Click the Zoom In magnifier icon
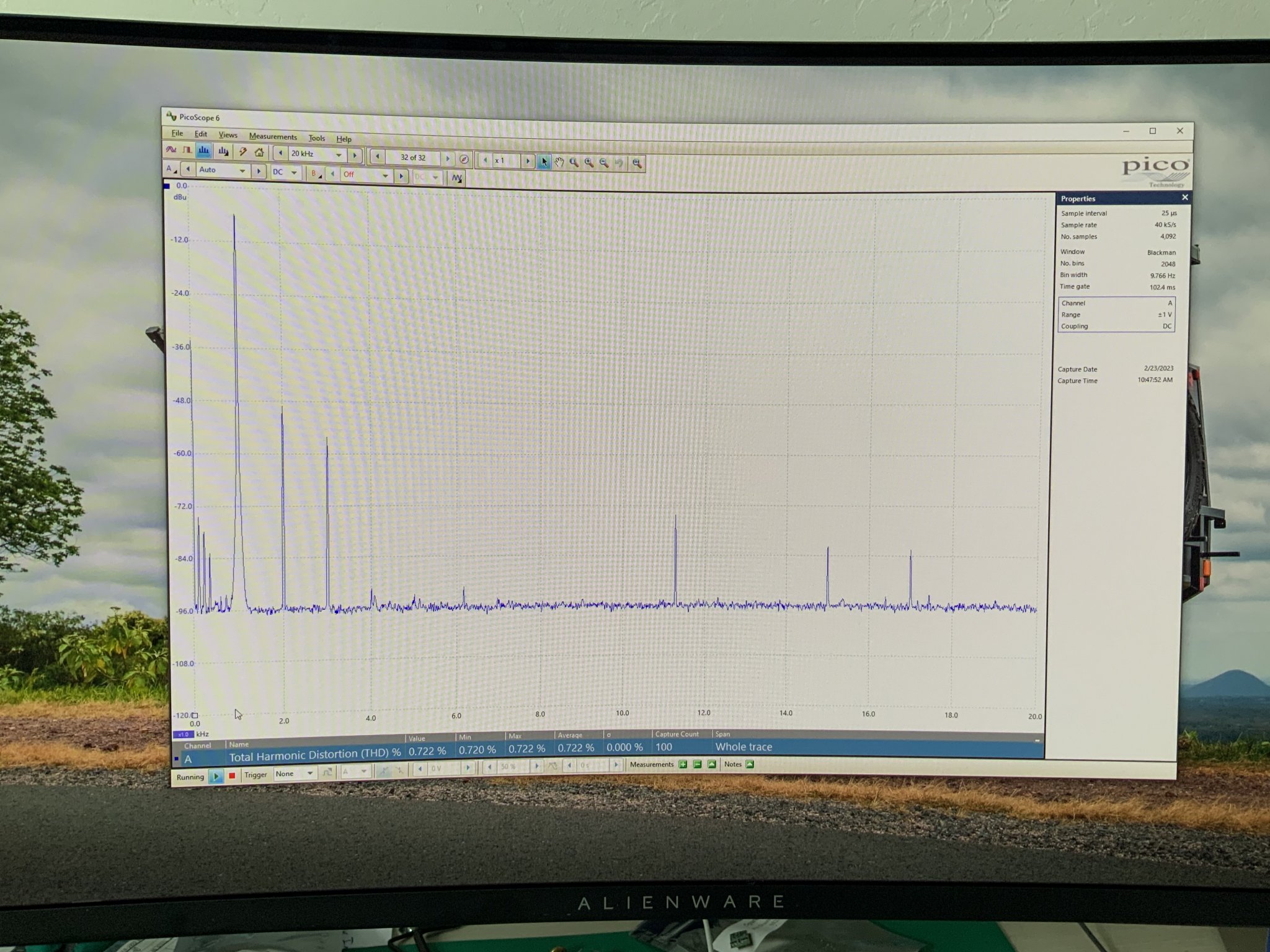 (589, 162)
